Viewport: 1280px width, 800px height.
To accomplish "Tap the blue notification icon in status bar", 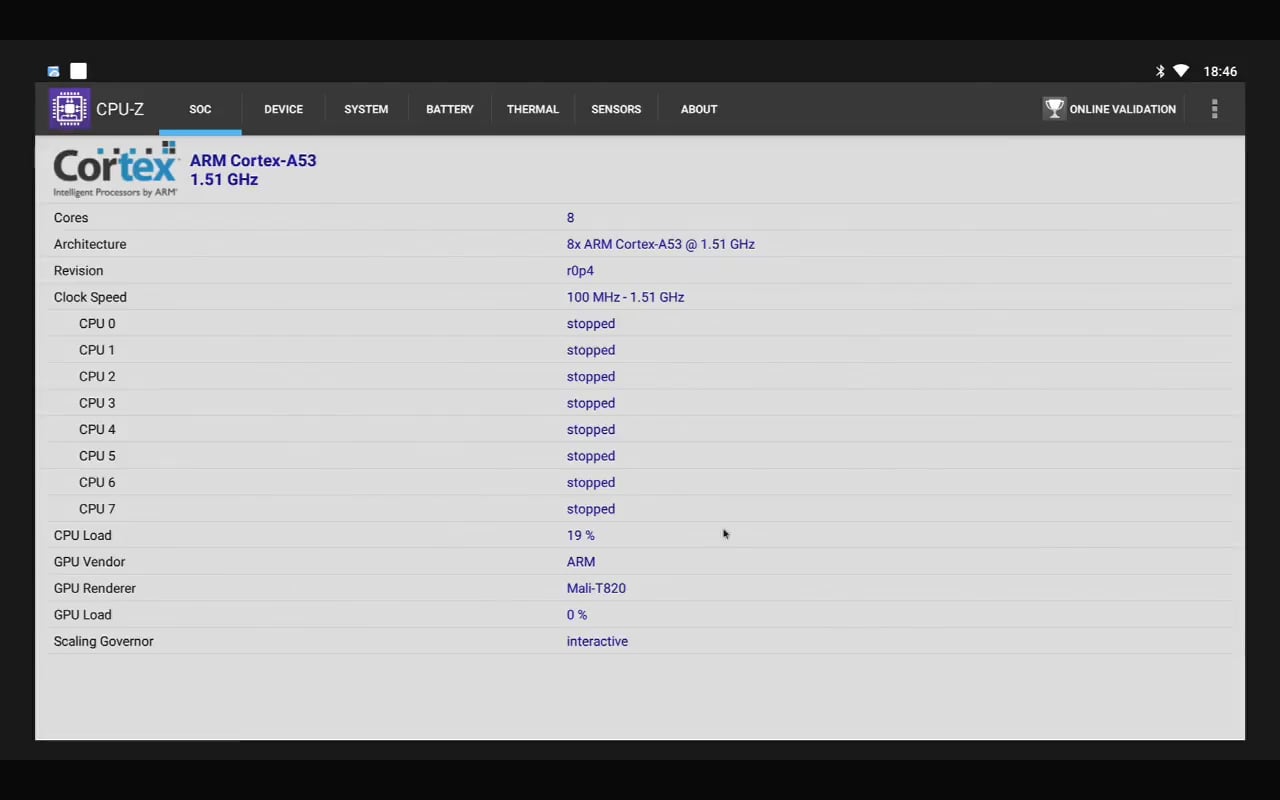I will pyautogui.click(x=53, y=71).
